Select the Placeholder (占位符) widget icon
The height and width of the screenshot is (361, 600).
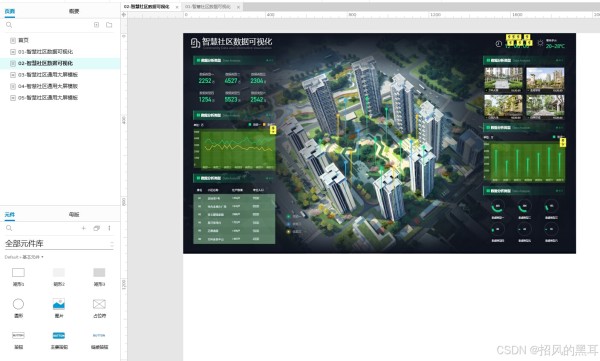99,304
